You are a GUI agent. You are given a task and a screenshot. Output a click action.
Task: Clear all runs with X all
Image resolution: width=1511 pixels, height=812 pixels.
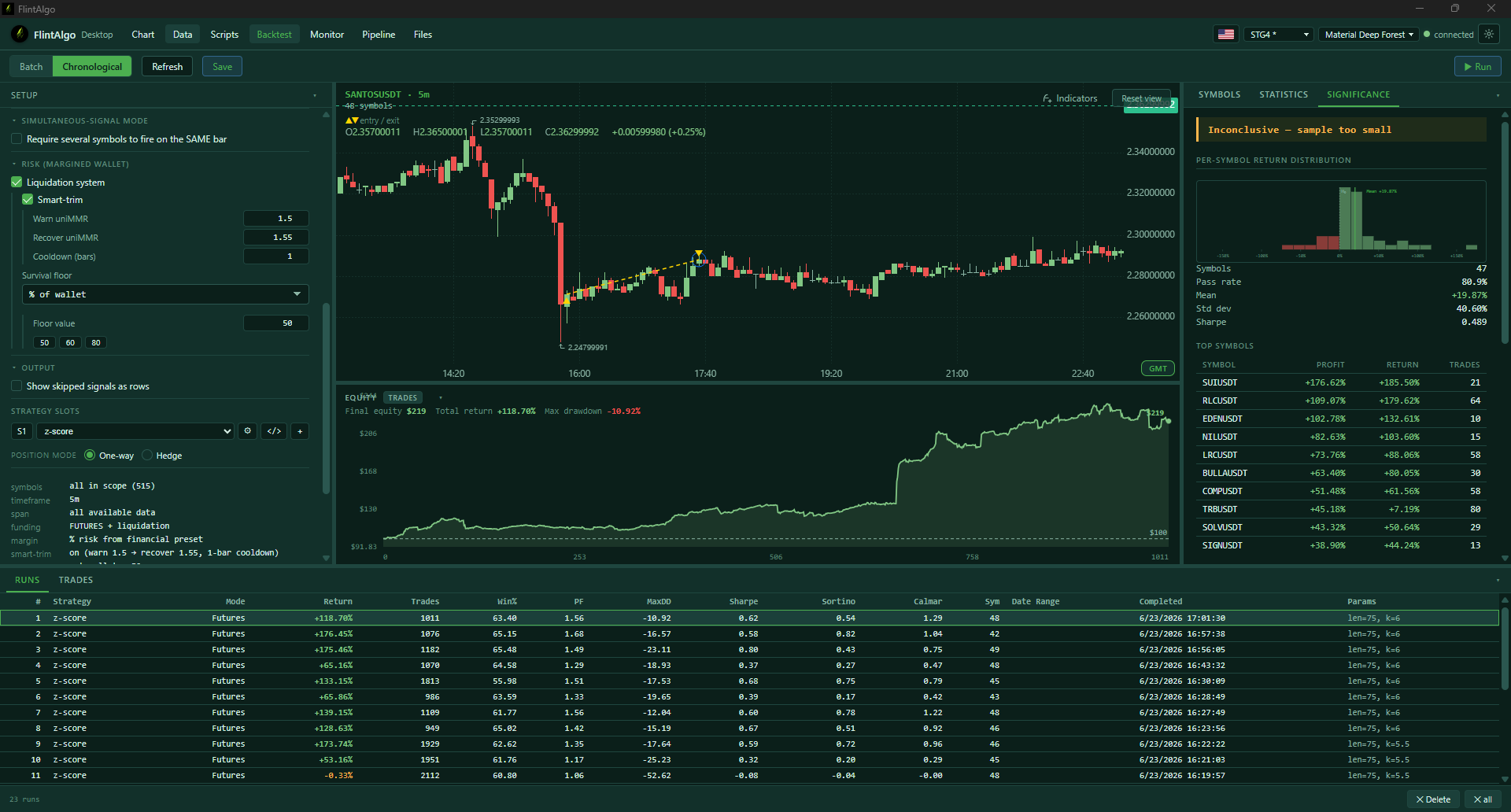(1483, 799)
